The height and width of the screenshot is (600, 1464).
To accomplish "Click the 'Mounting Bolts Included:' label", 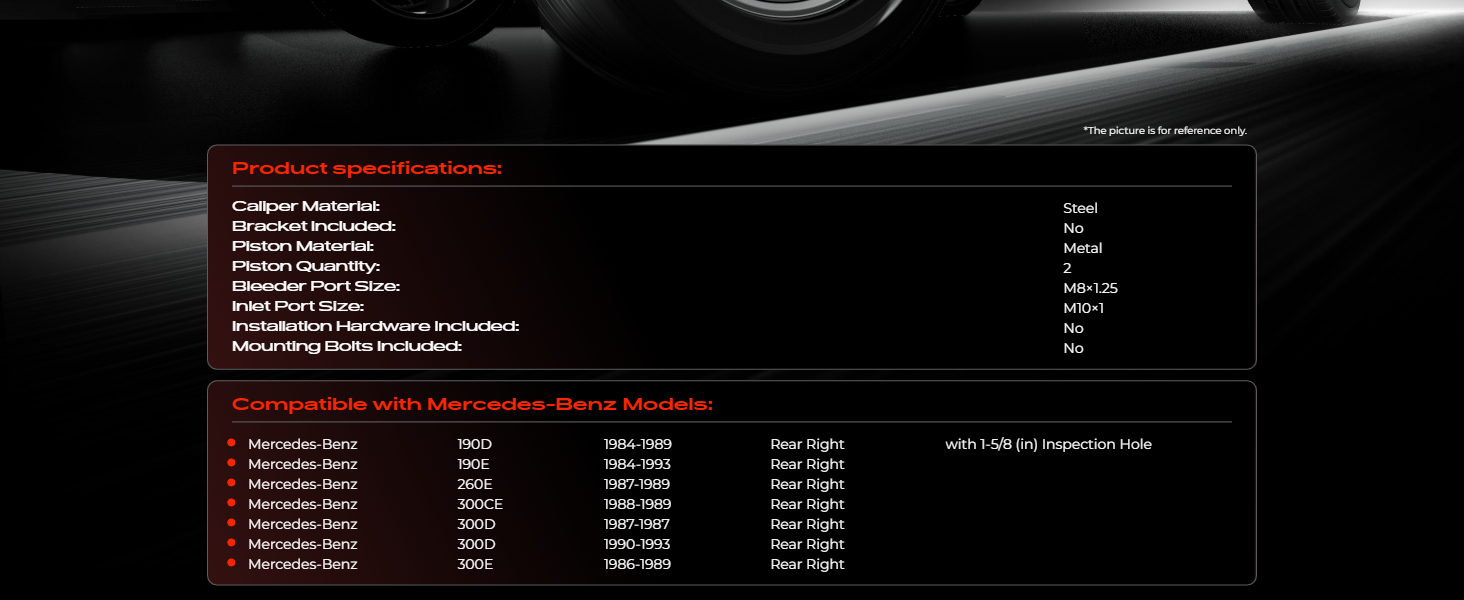I will click(x=347, y=347).
